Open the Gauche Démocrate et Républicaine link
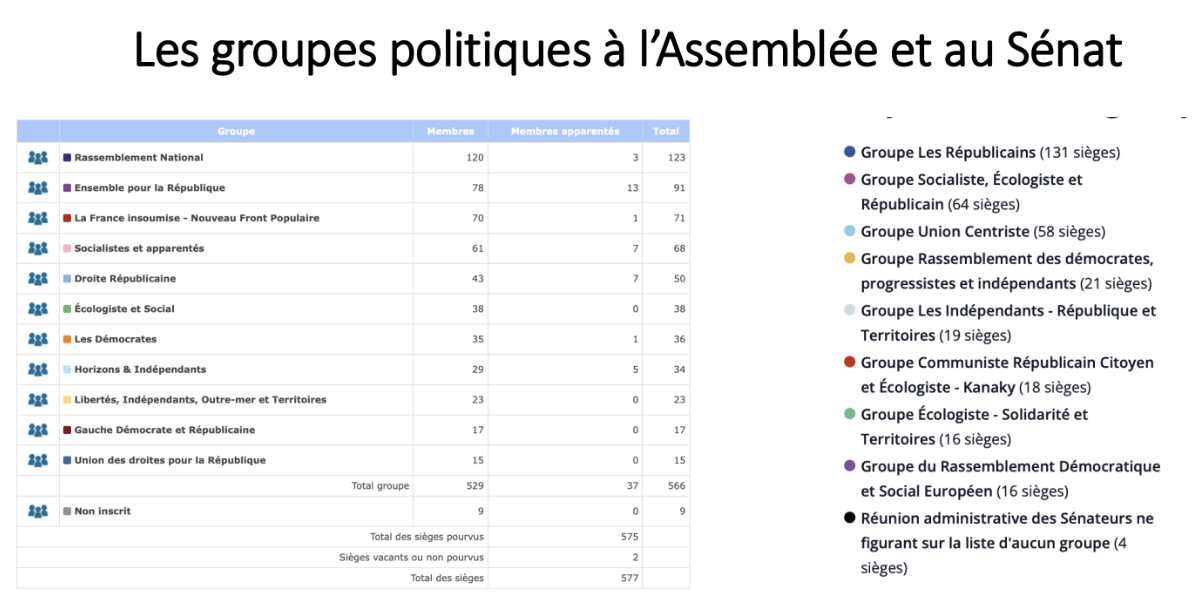 click(x=164, y=430)
